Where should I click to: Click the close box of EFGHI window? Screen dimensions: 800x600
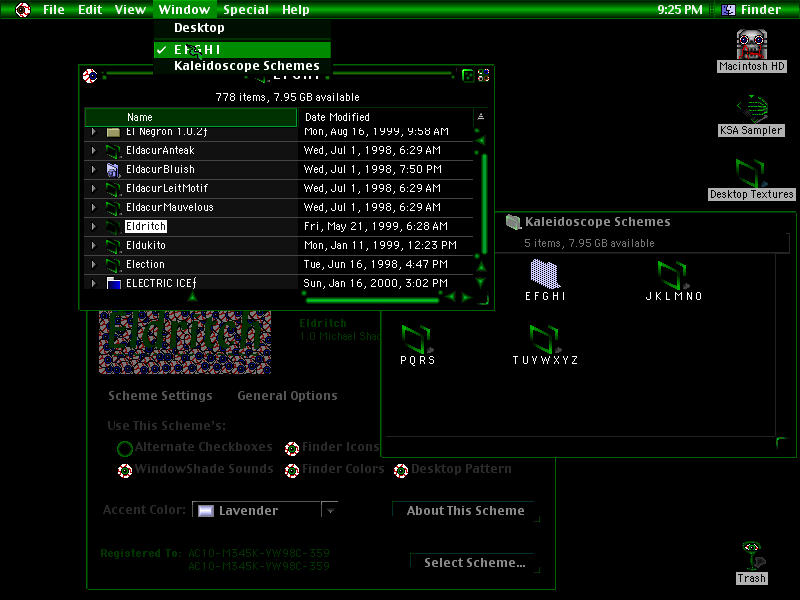[x=90, y=76]
